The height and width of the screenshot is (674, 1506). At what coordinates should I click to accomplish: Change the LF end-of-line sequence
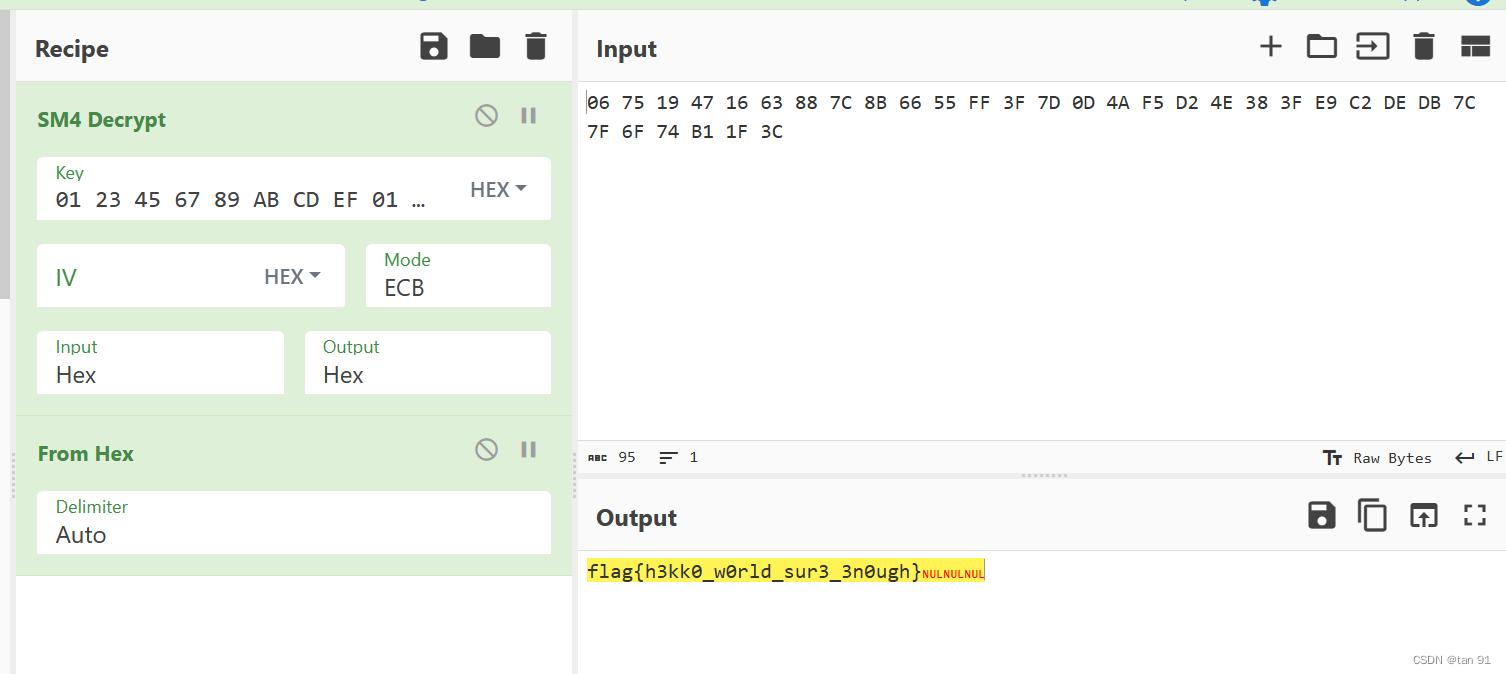(1479, 457)
